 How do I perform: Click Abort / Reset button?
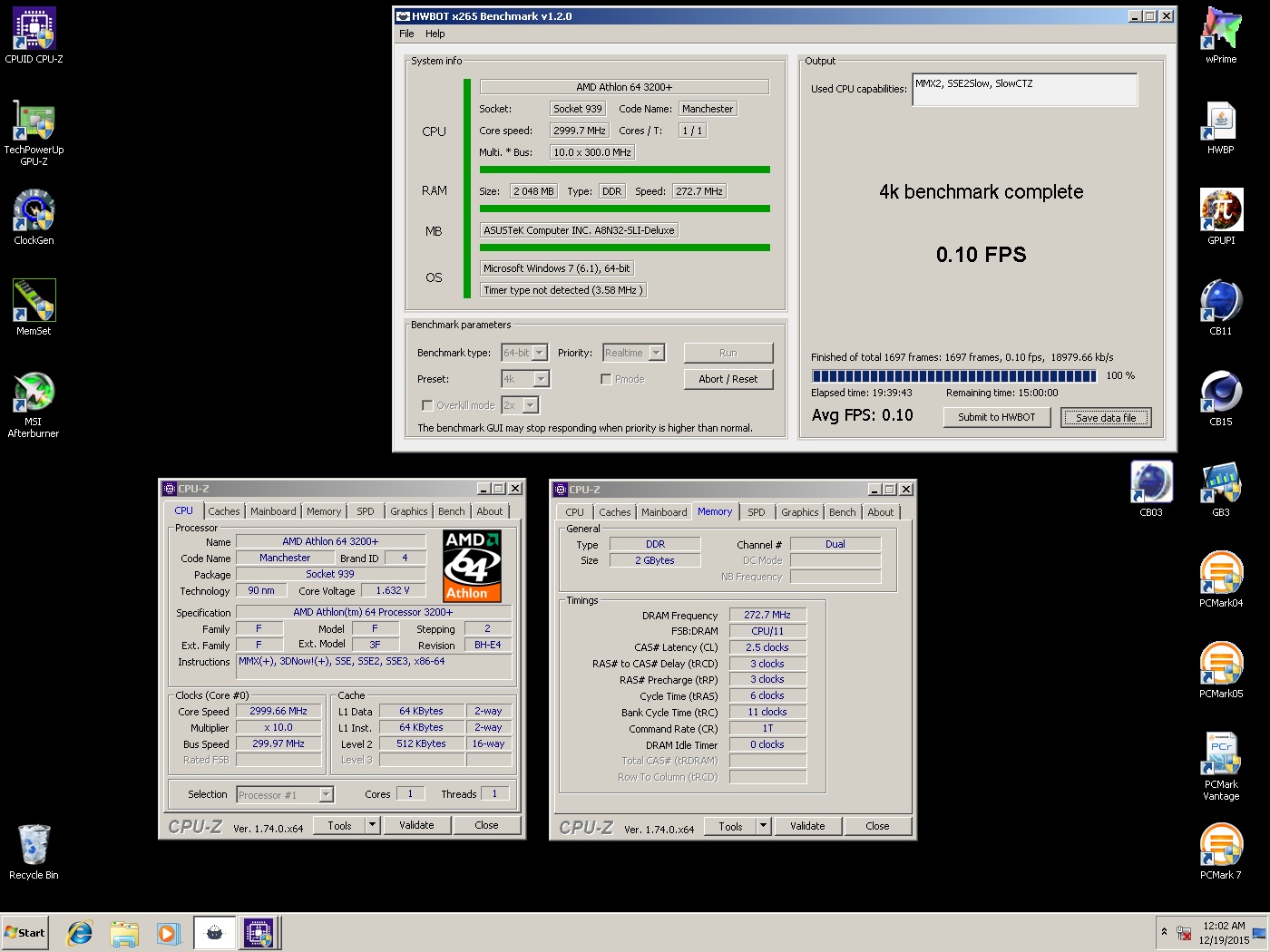coord(728,379)
